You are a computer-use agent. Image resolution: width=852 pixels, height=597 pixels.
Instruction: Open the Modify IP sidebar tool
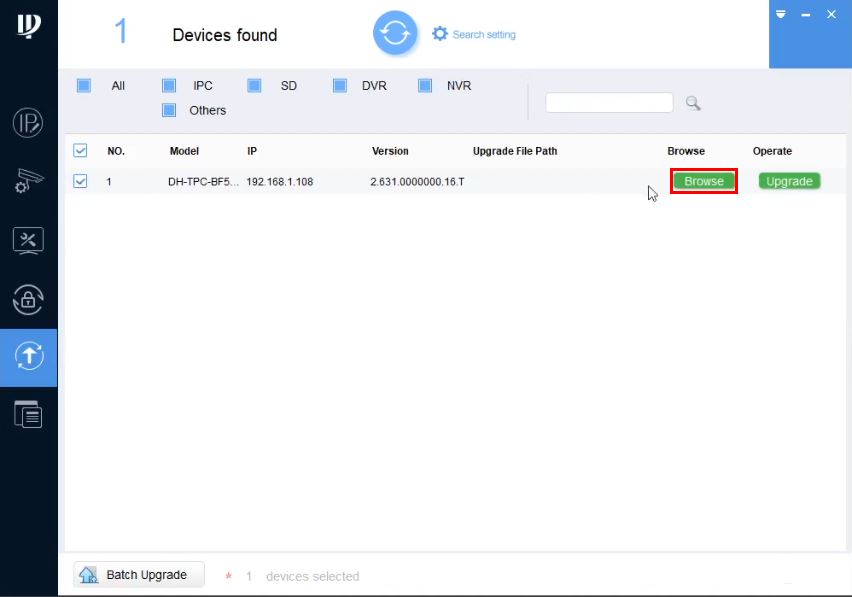(x=28, y=123)
